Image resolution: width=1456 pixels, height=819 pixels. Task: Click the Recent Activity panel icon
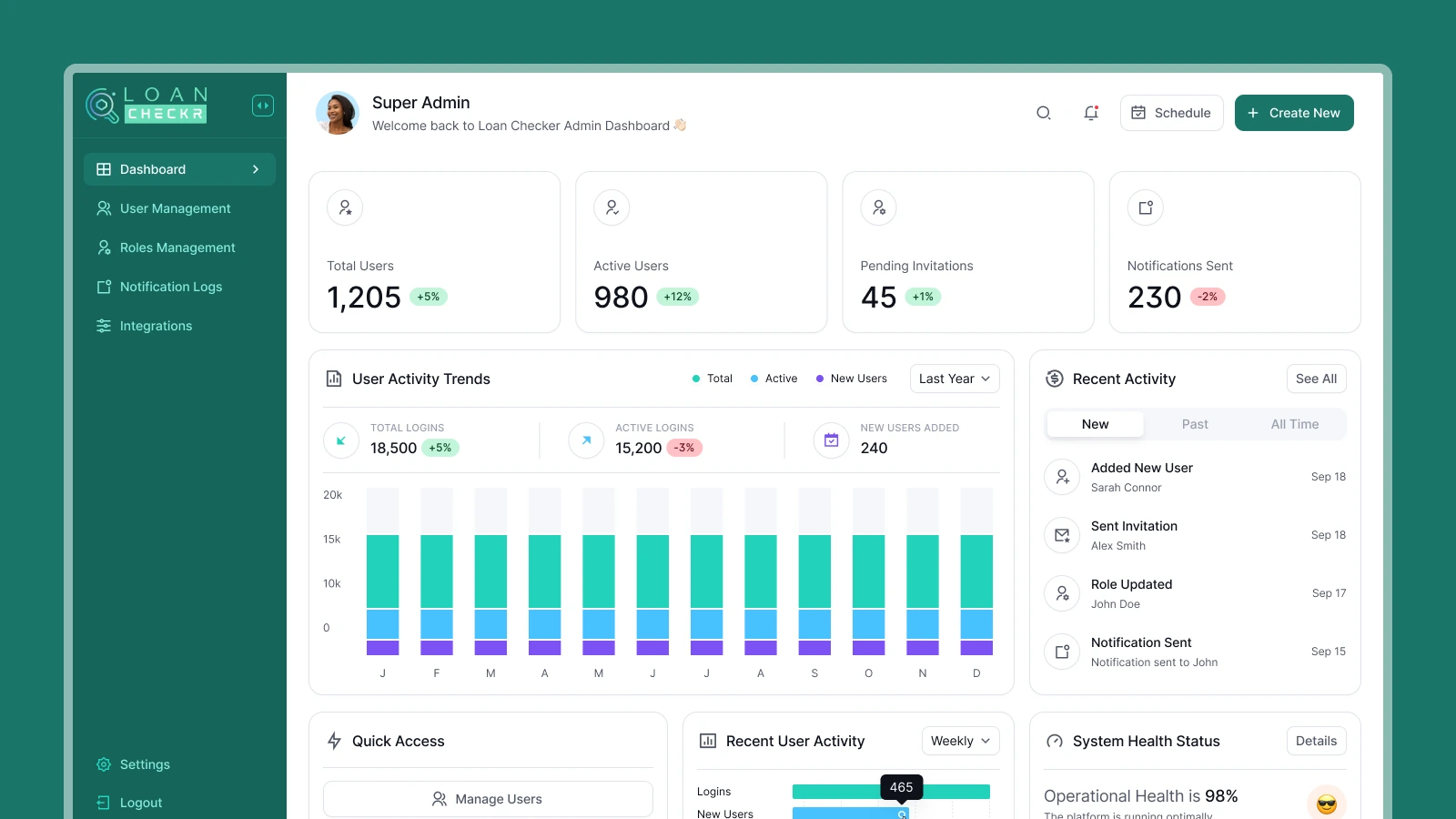(x=1055, y=379)
